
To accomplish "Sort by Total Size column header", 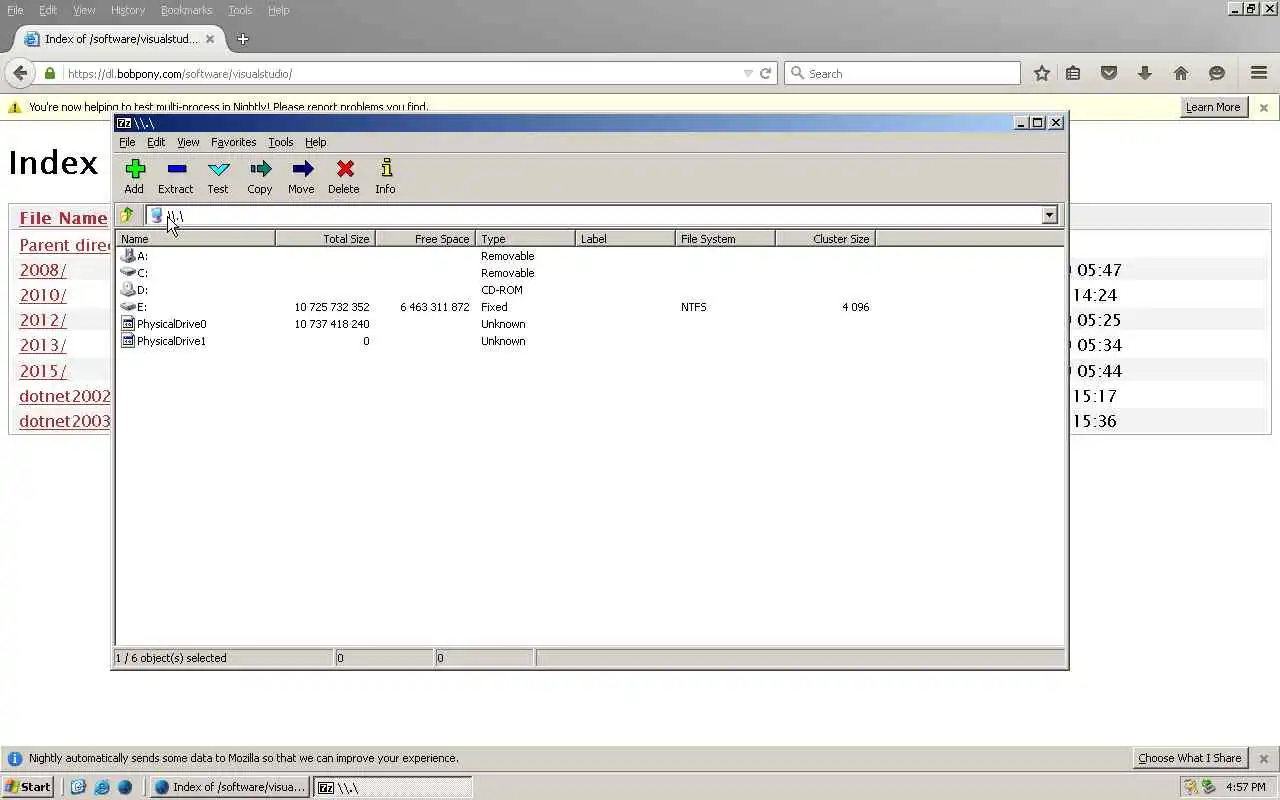I will click(325, 239).
